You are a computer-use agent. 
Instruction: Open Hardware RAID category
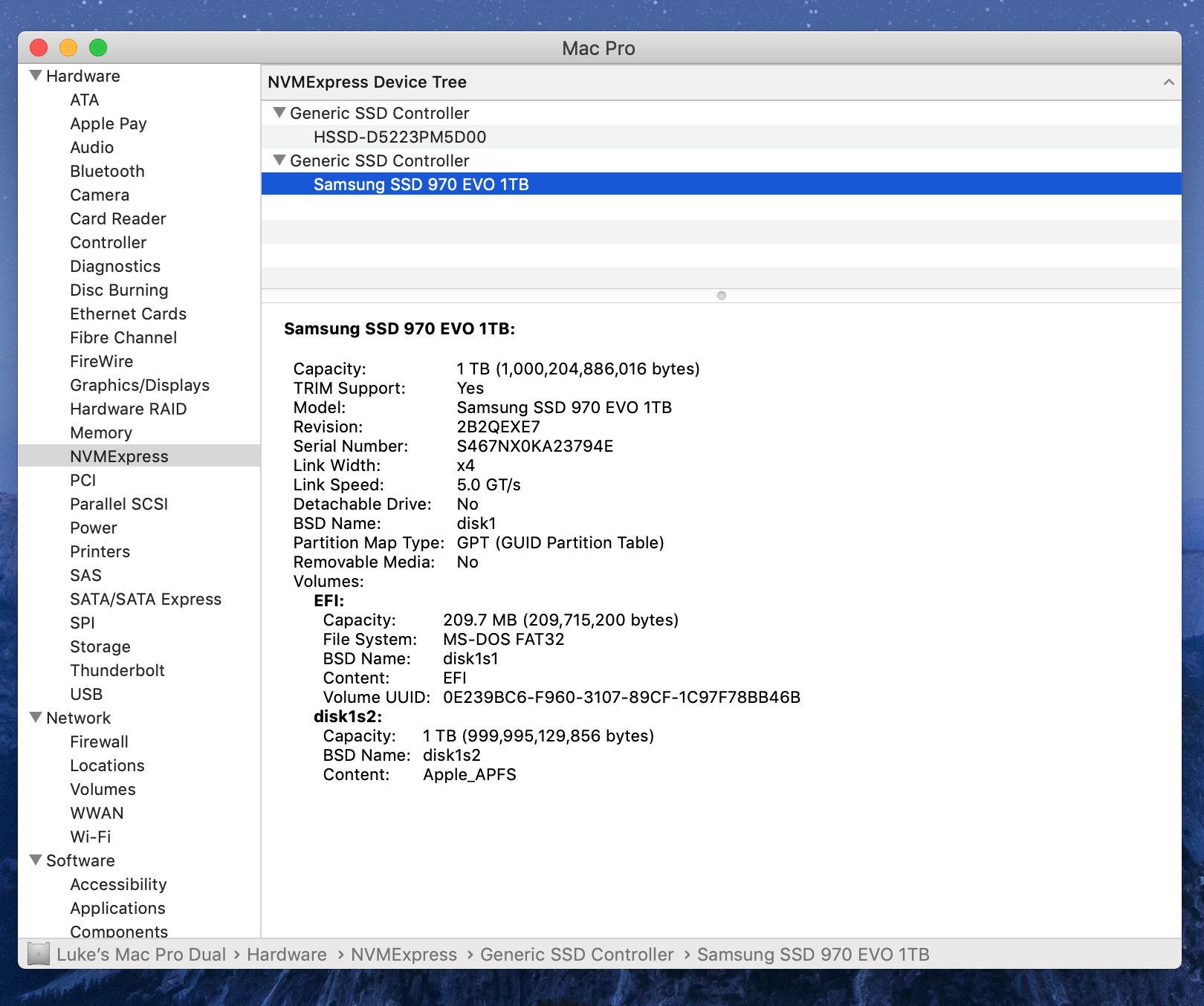pyautogui.click(x=129, y=409)
